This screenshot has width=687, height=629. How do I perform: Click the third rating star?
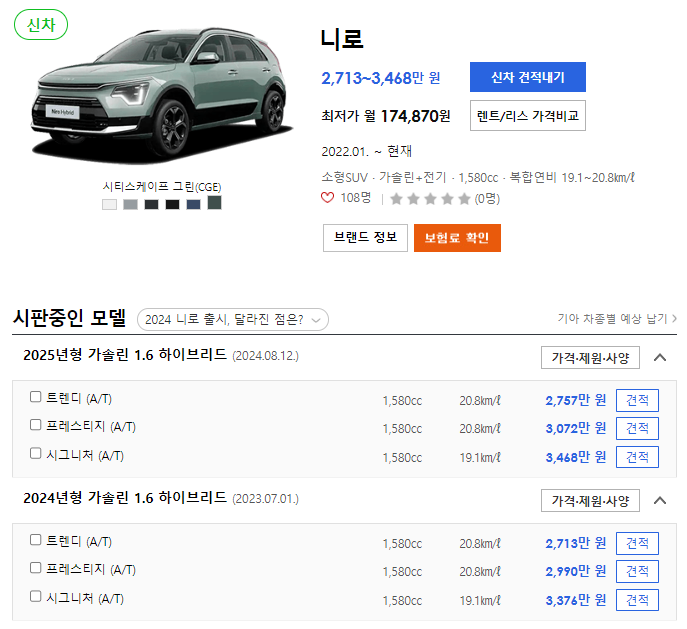click(430, 199)
